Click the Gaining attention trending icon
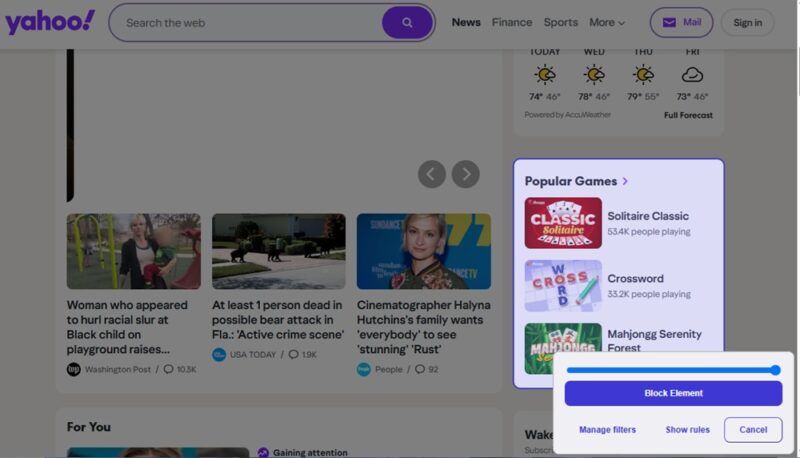Screen dimensions: 800x458 [263, 452]
